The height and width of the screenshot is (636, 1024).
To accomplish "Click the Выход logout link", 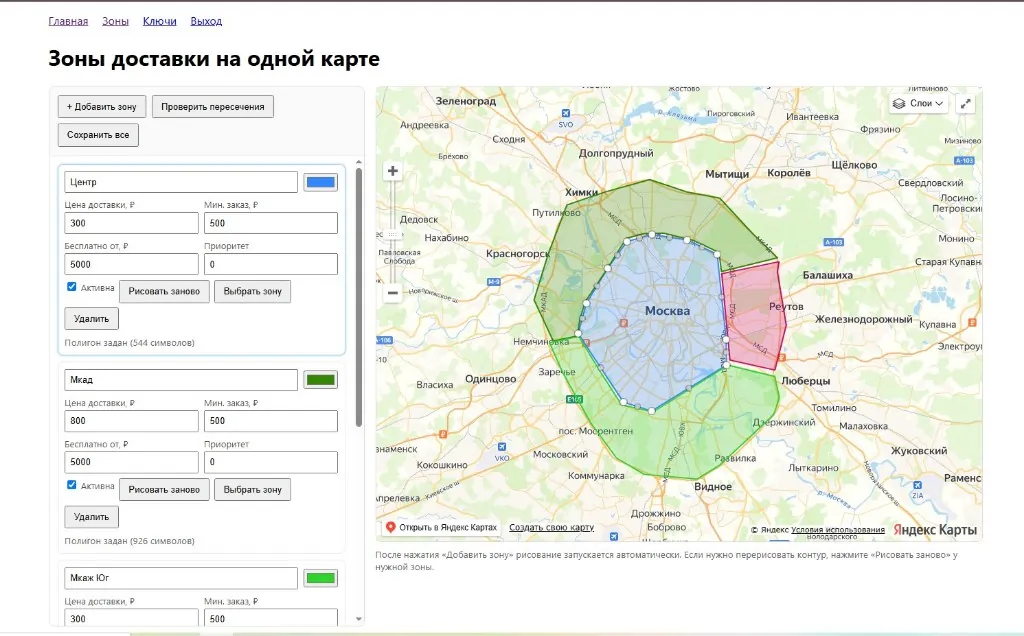I will (x=206, y=21).
